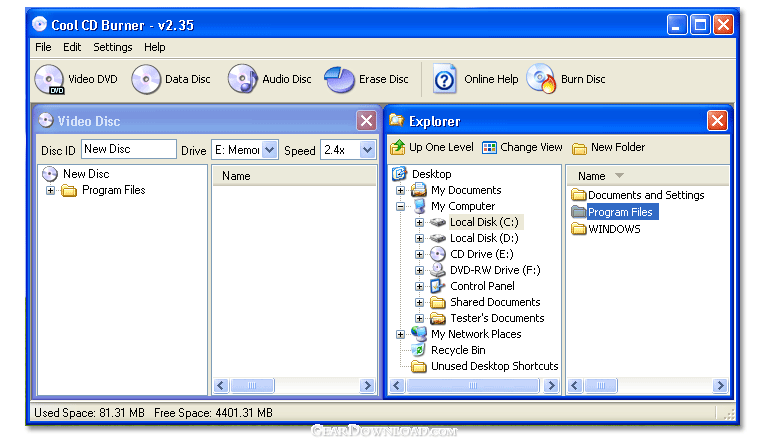Click the Desktop icon in the Explorer tree
768x439 pixels.
pyautogui.click(x=400, y=173)
